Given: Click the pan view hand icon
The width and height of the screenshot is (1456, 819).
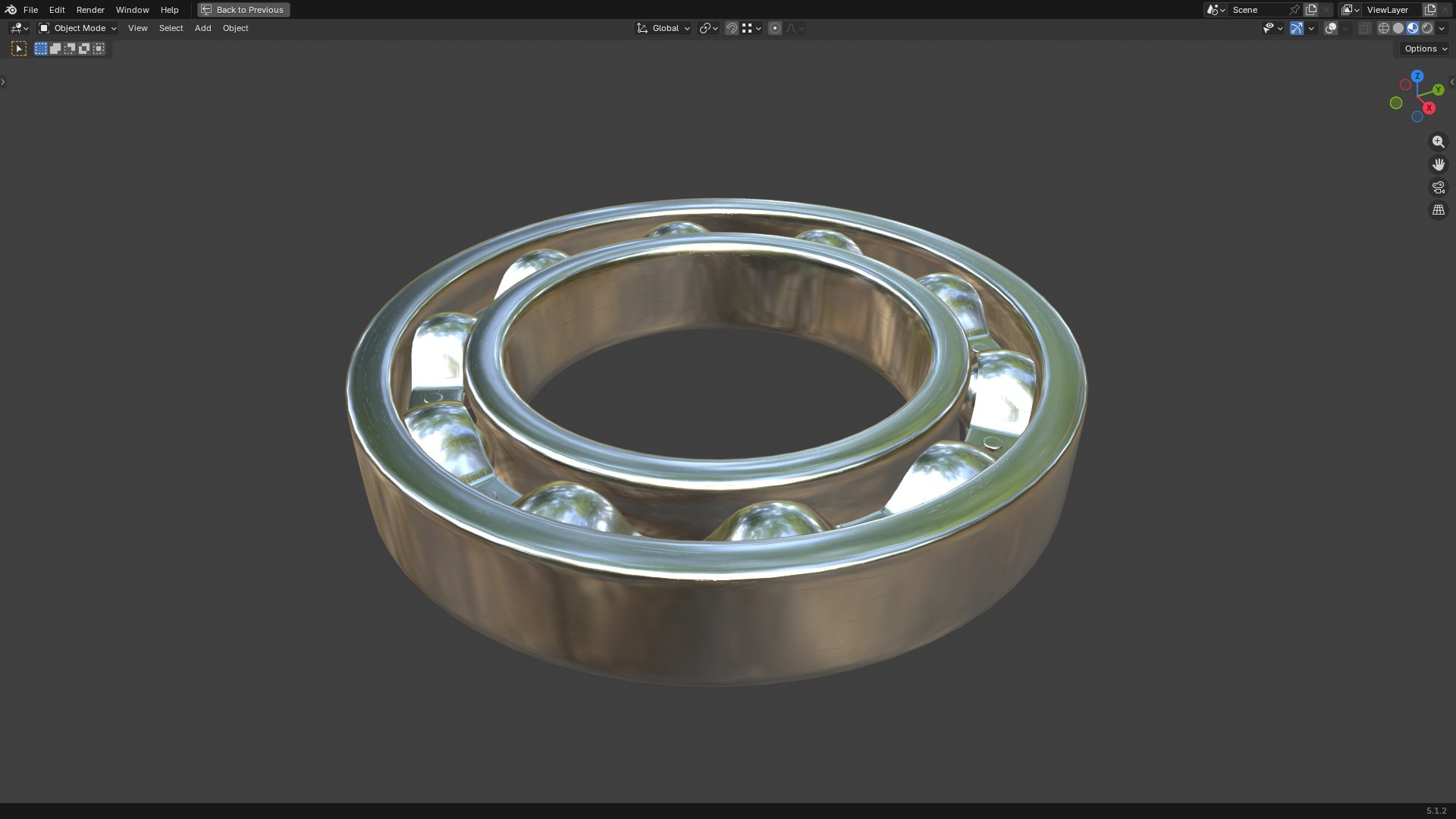Looking at the screenshot, I should (x=1438, y=165).
